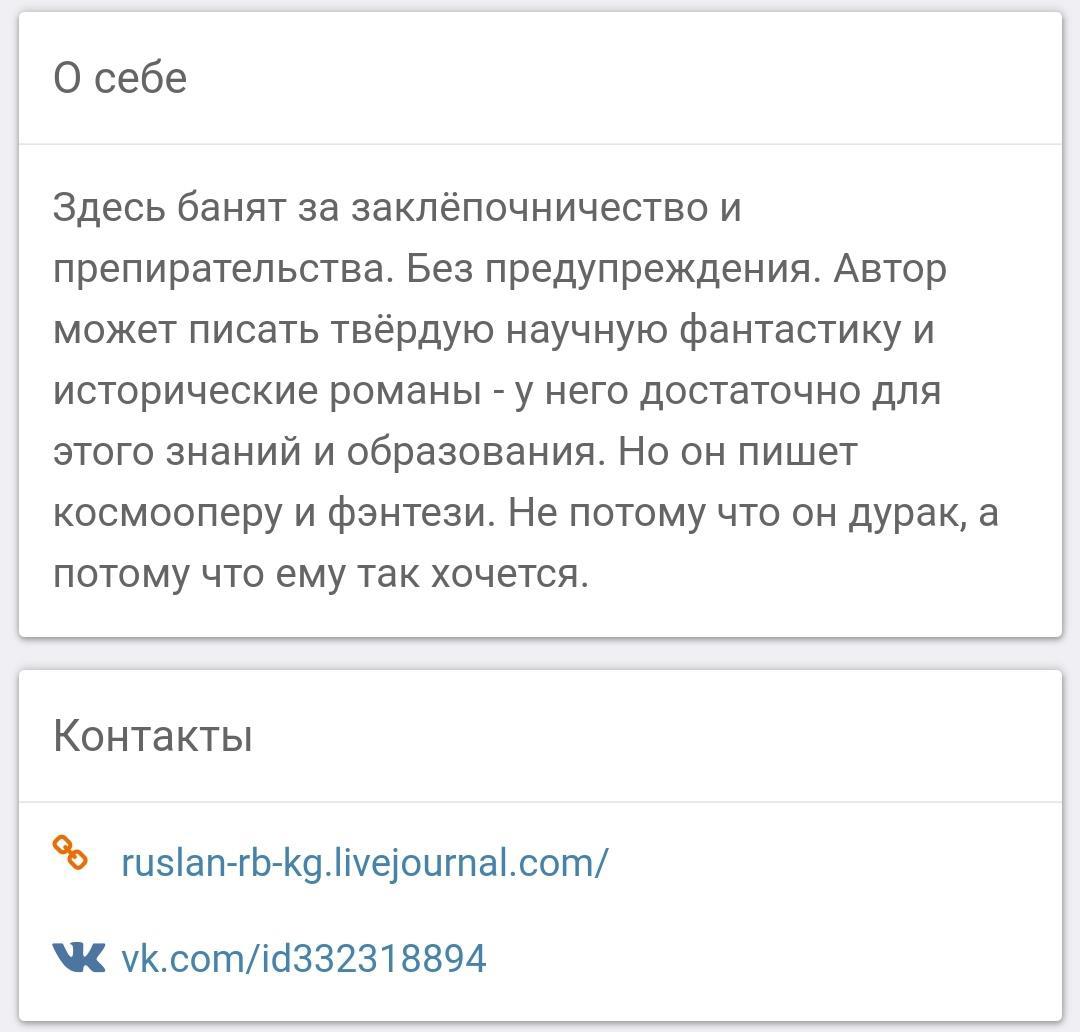This screenshot has height=1032, width=1080.
Task: Open the vk.com/id332318894 profile link
Action: point(303,958)
